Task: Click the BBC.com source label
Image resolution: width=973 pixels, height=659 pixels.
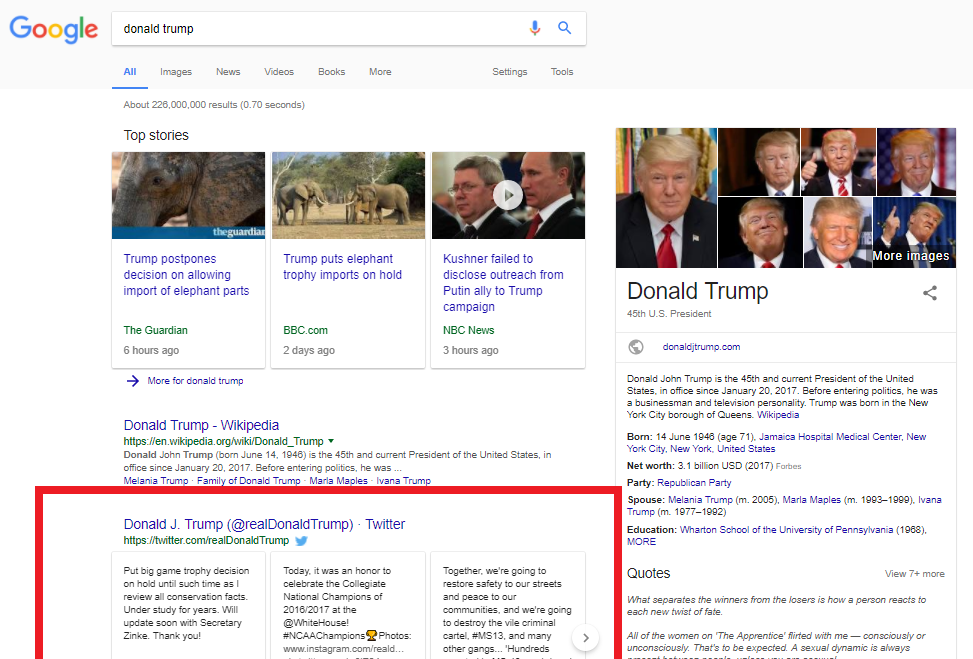Action: click(305, 330)
